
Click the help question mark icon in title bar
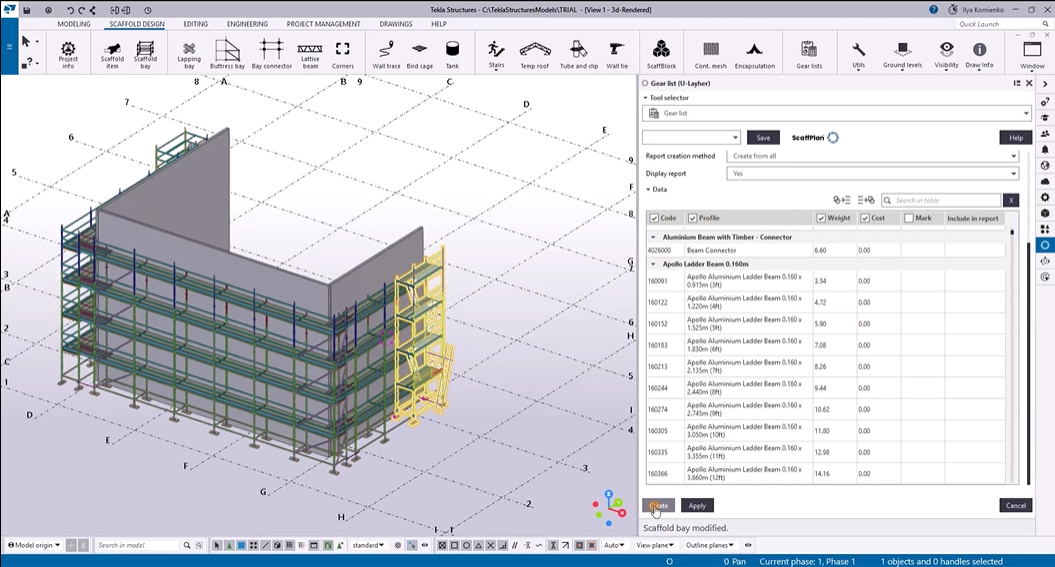(933, 9)
